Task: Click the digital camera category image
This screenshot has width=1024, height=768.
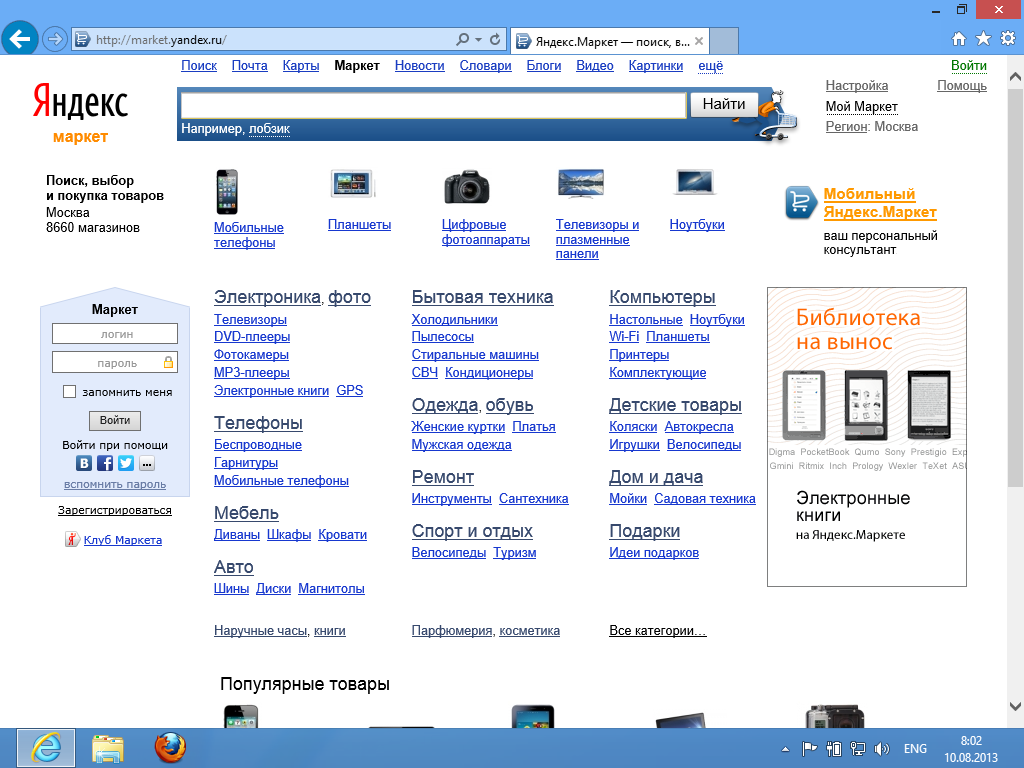Action: coord(466,187)
